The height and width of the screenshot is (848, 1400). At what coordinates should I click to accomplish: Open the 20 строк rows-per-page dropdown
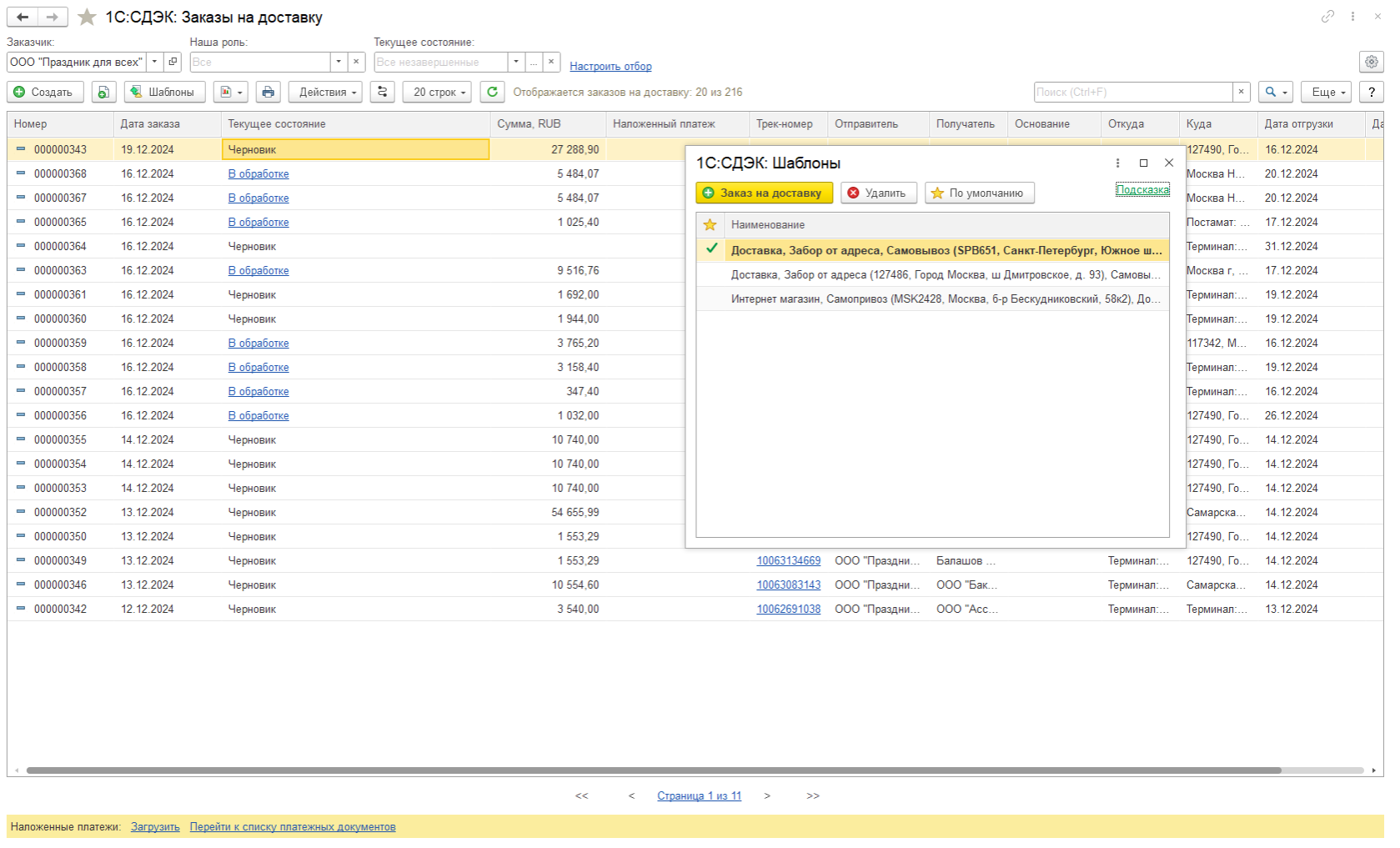[437, 92]
